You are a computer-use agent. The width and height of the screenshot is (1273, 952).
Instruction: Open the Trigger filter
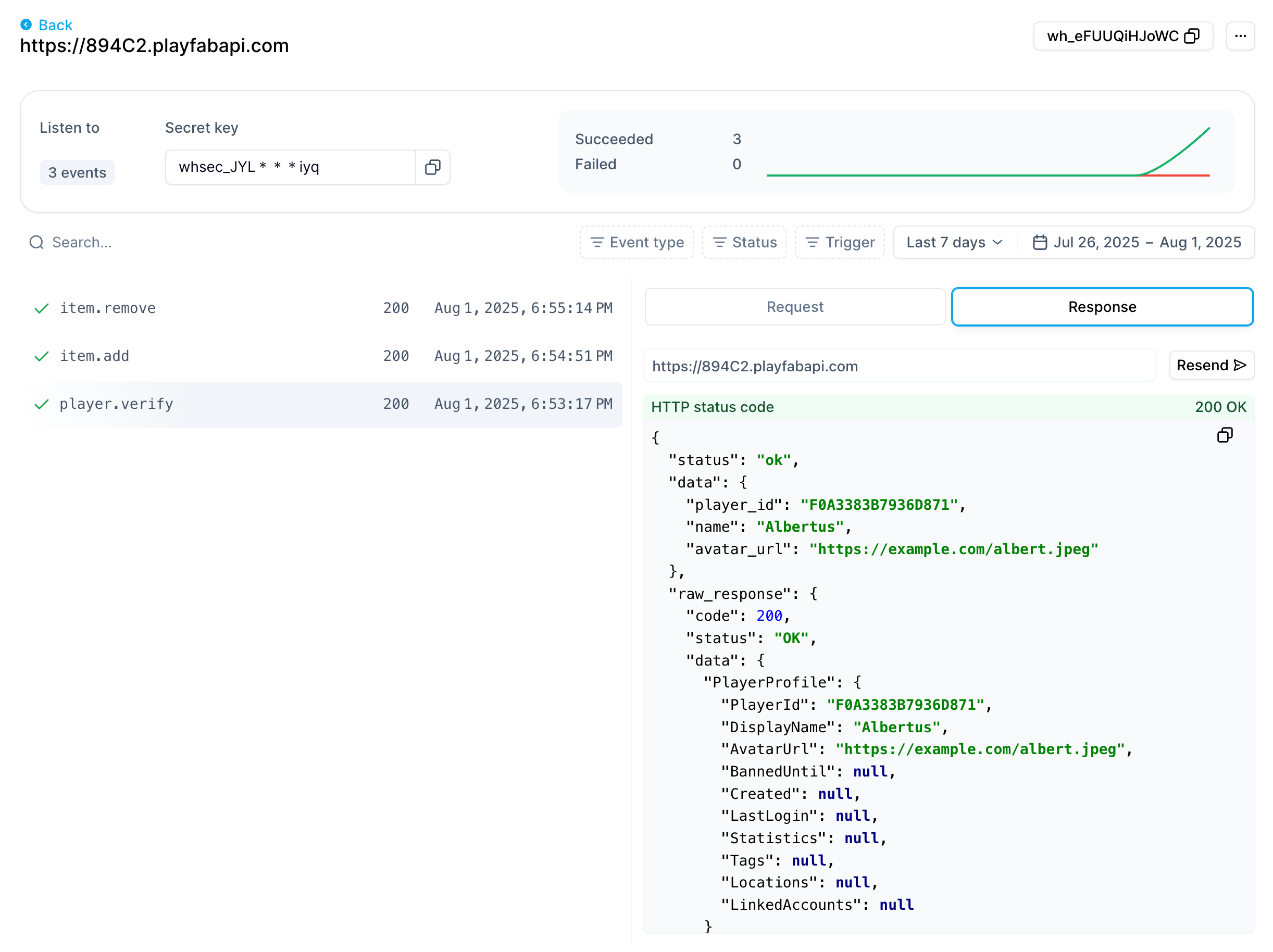[x=840, y=242]
